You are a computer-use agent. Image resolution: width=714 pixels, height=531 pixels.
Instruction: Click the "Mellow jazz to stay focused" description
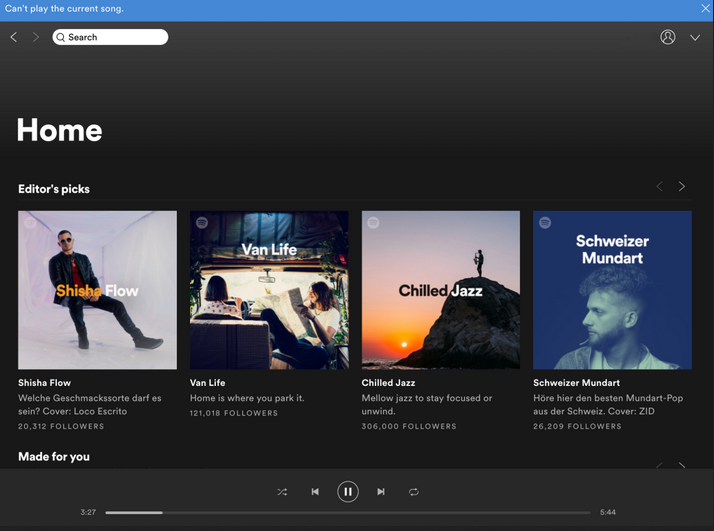[x=427, y=404]
